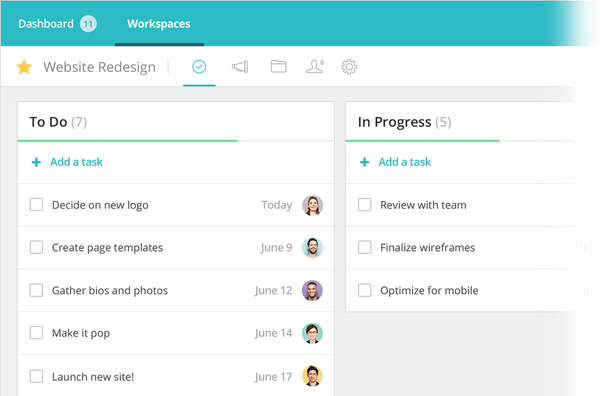Open workspace settings gear icon
This screenshot has height=396, width=600.
click(x=349, y=67)
